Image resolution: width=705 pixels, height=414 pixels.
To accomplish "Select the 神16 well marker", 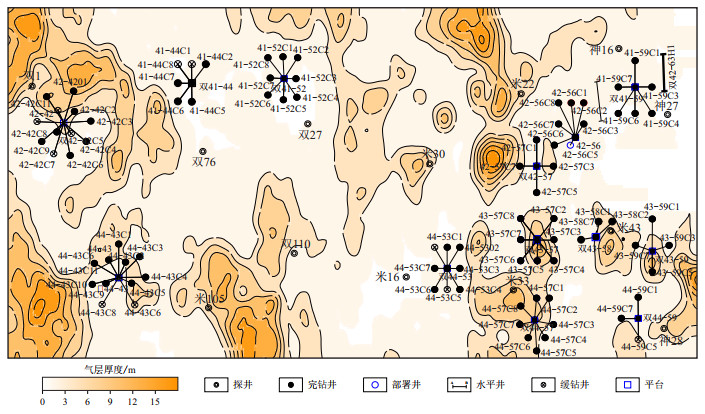I will click(619, 50).
